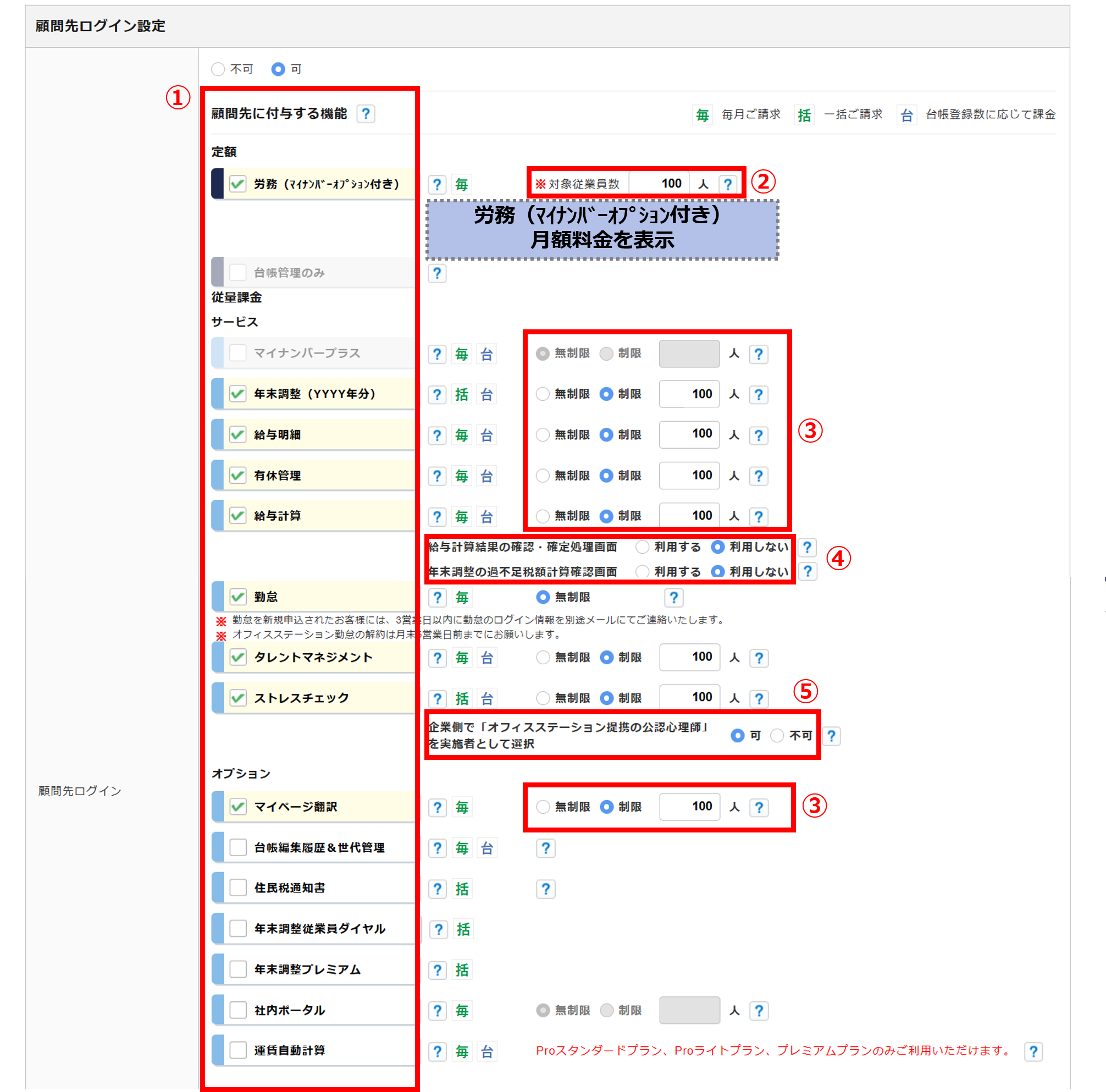This screenshot has height=1092, width=1106.
Task: Click help icon for 給与計算結果の確認 setting
Action: click(x=806, y=547)
